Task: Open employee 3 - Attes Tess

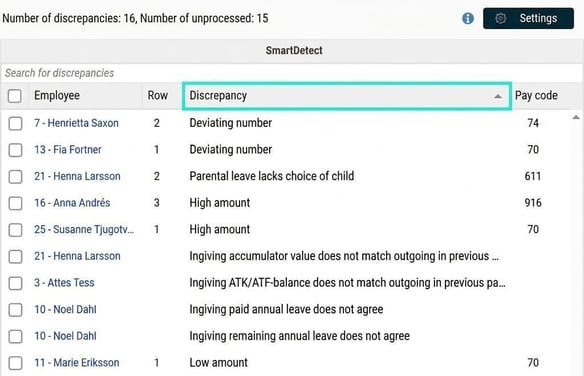Action: pyautogui.click(x=64, y=283)
